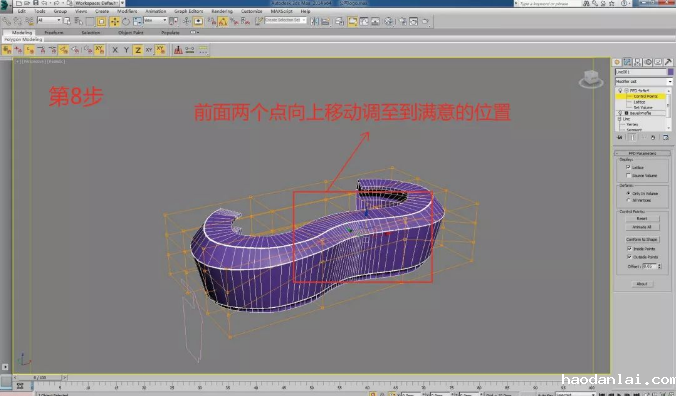Select the All Vertices radio option

[x=628, y=200]
